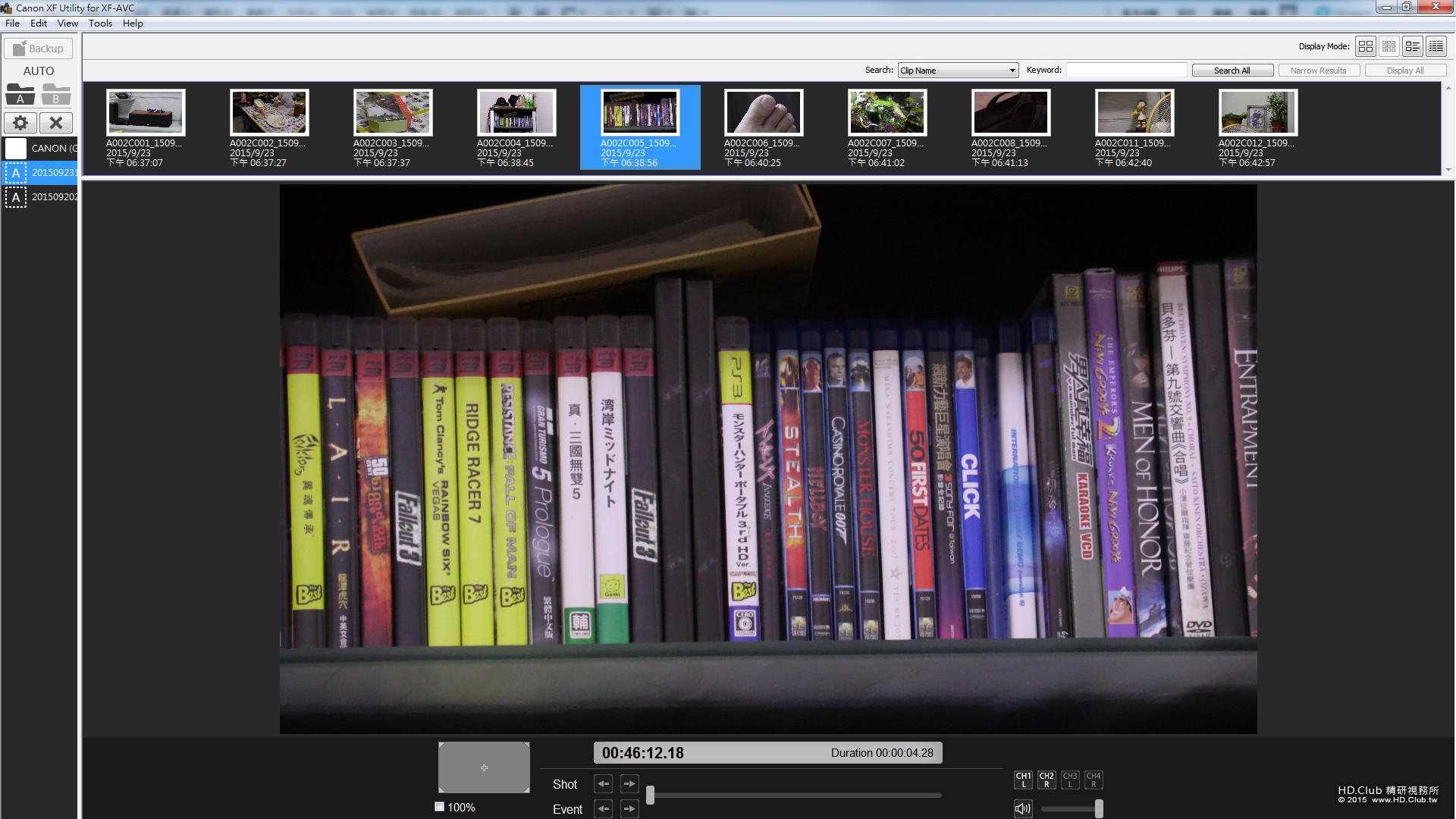The width and height of the screenshot is (1456, 819).
Task: Switch to large thumbnail display mode
Action: (x=1366, y=46)
